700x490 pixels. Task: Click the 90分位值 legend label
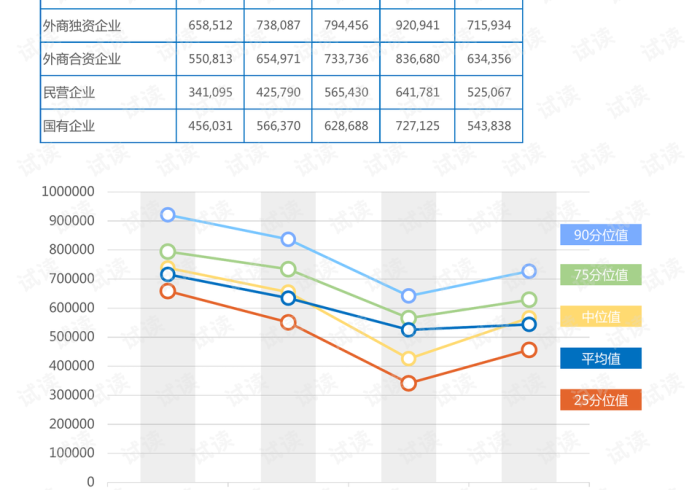(x=601, y=235)
